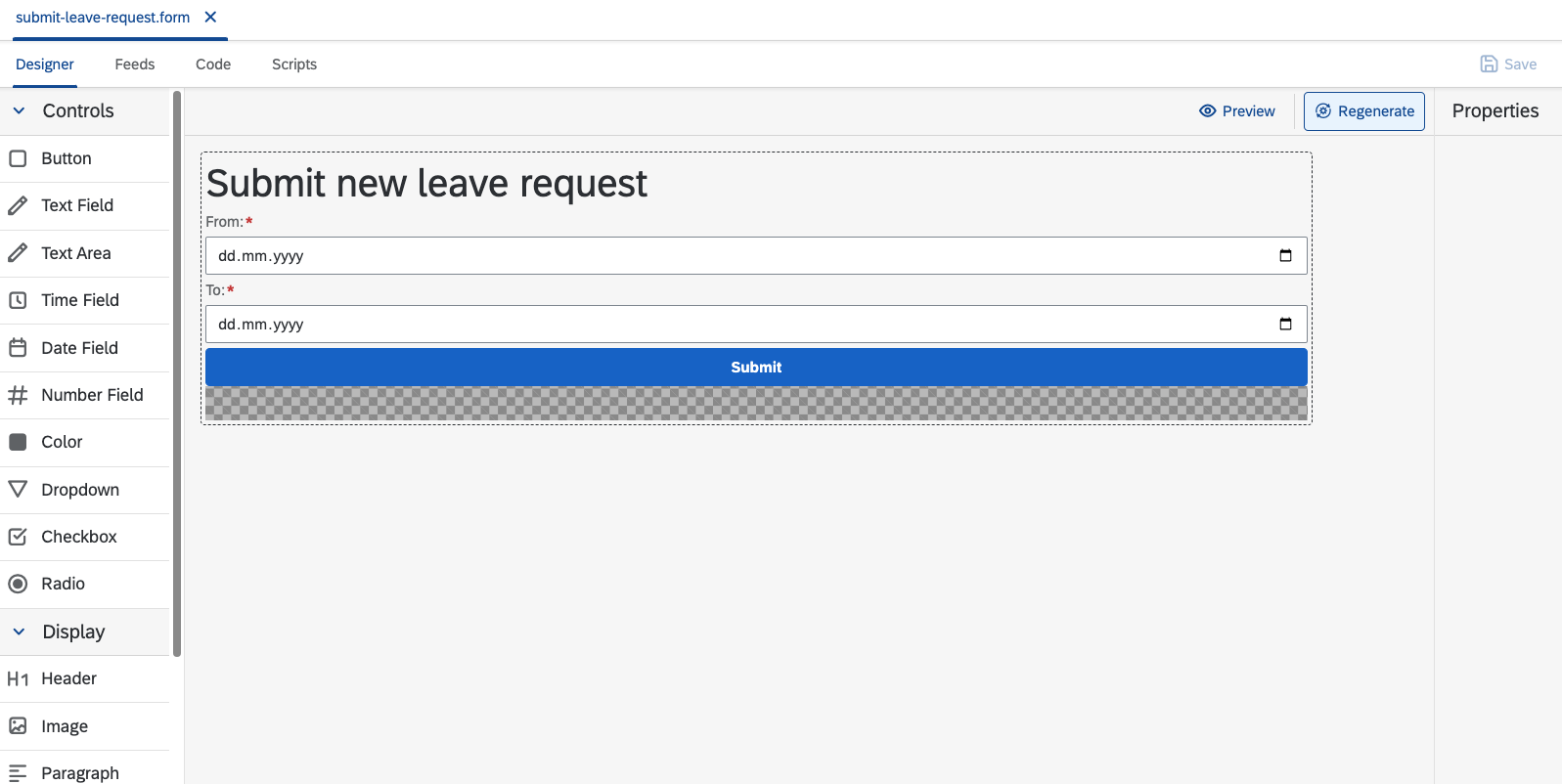The width and height of the screenshot is (1562, 784).
Task: Click the Preview eye button
Action: click(1237, 111)
